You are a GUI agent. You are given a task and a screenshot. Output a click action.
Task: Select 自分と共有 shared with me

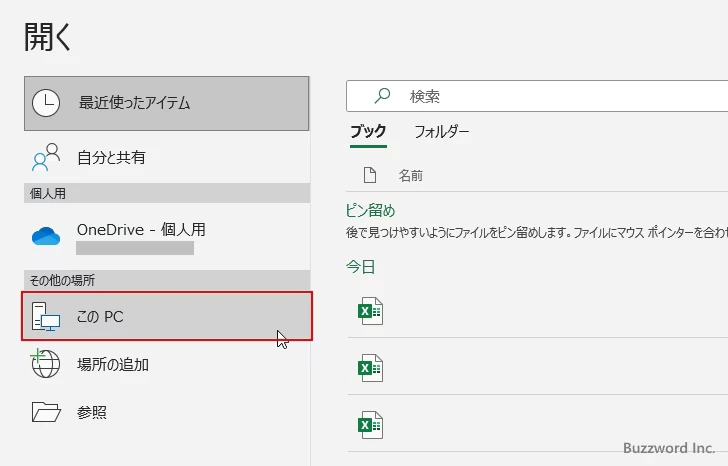point(166,157)
